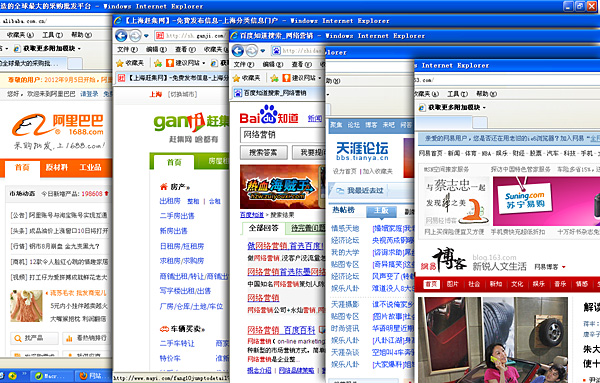Open 网易博客 dropdown arrow
This screenshot has height=383, width=600.
[564, 267]
